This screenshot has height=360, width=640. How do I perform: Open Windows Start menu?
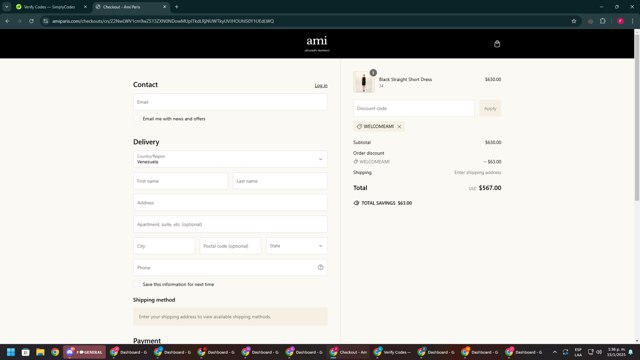(11, 352)
